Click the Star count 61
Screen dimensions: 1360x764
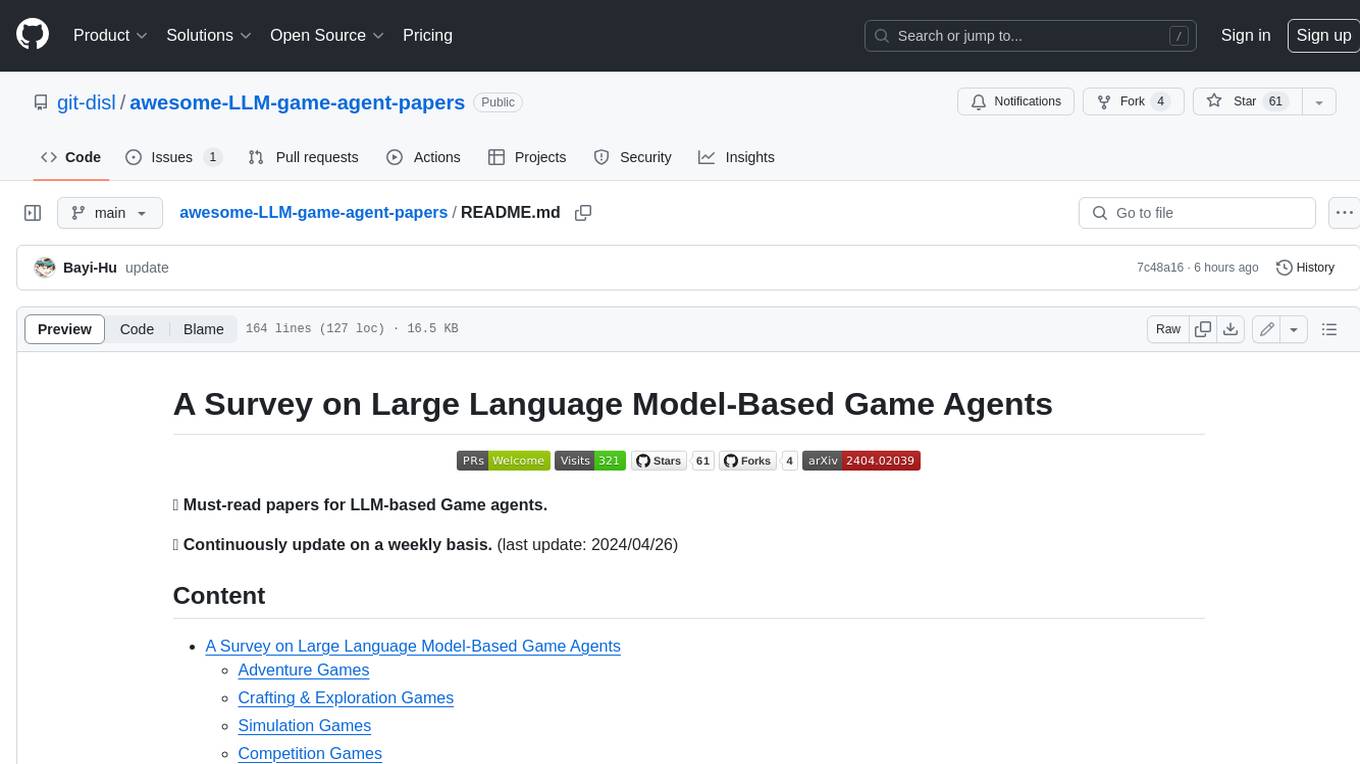1275,102
